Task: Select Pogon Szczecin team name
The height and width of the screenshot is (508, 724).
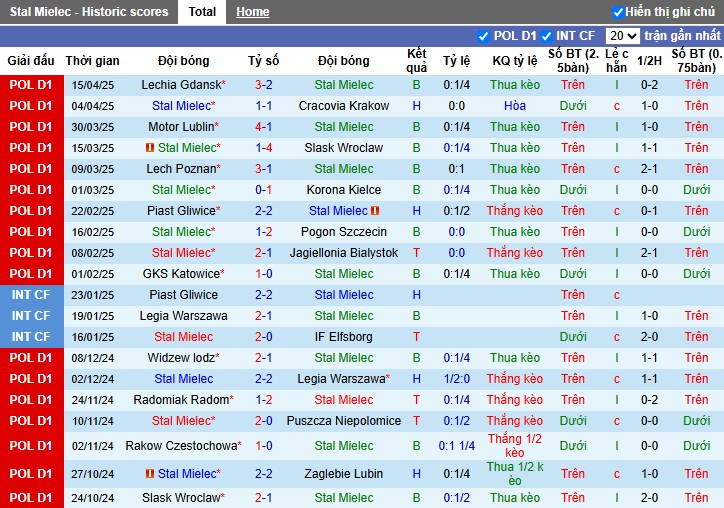Action: point(344,232)
